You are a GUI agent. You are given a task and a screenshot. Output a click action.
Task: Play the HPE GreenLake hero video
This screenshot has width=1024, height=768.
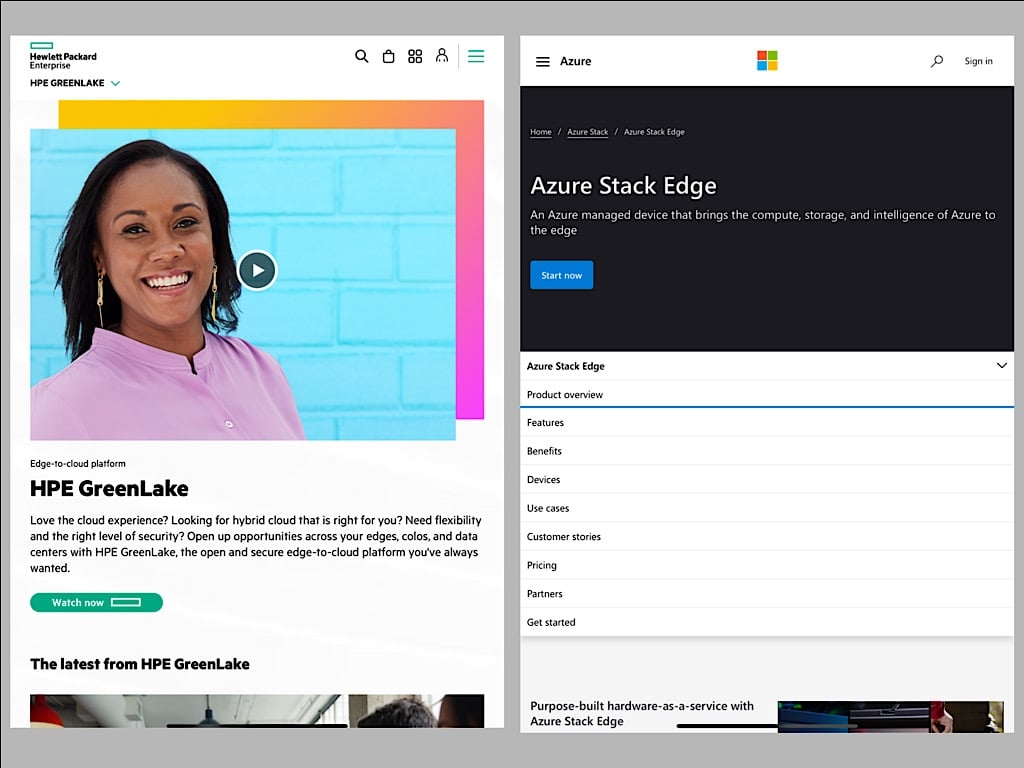[257, 270]
